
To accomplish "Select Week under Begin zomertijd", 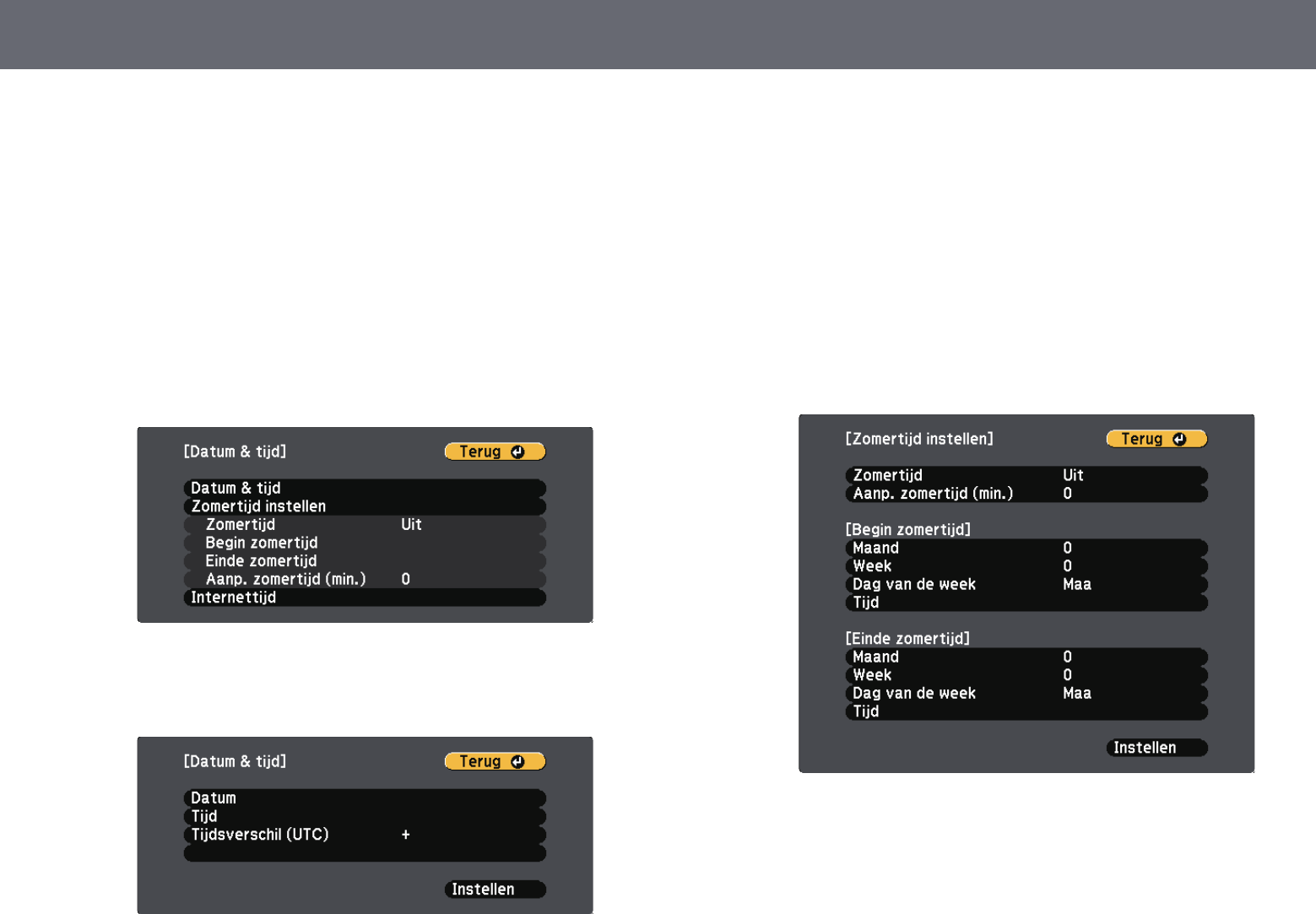I will [x=1026, y=566].
